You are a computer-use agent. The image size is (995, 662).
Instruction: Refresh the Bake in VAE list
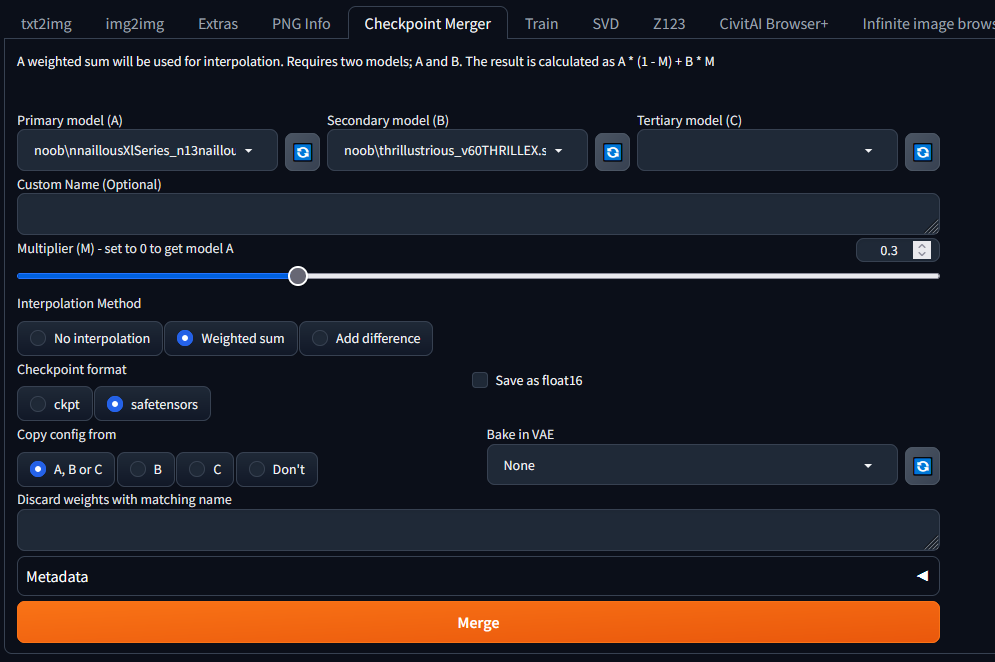click(922, 466)
